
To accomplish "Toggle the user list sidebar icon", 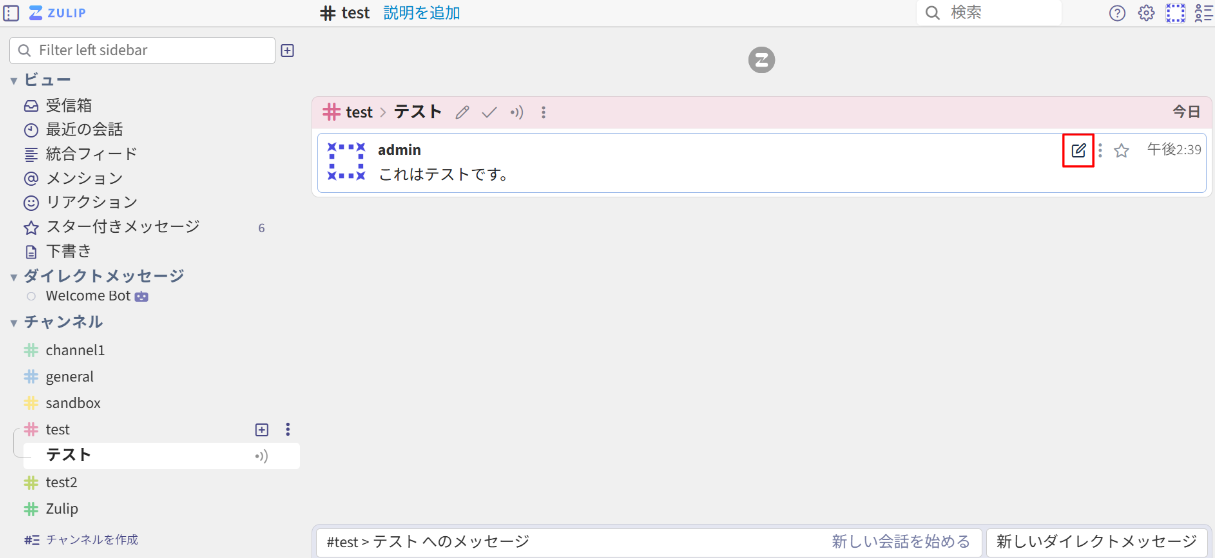I will (1203, 13).
